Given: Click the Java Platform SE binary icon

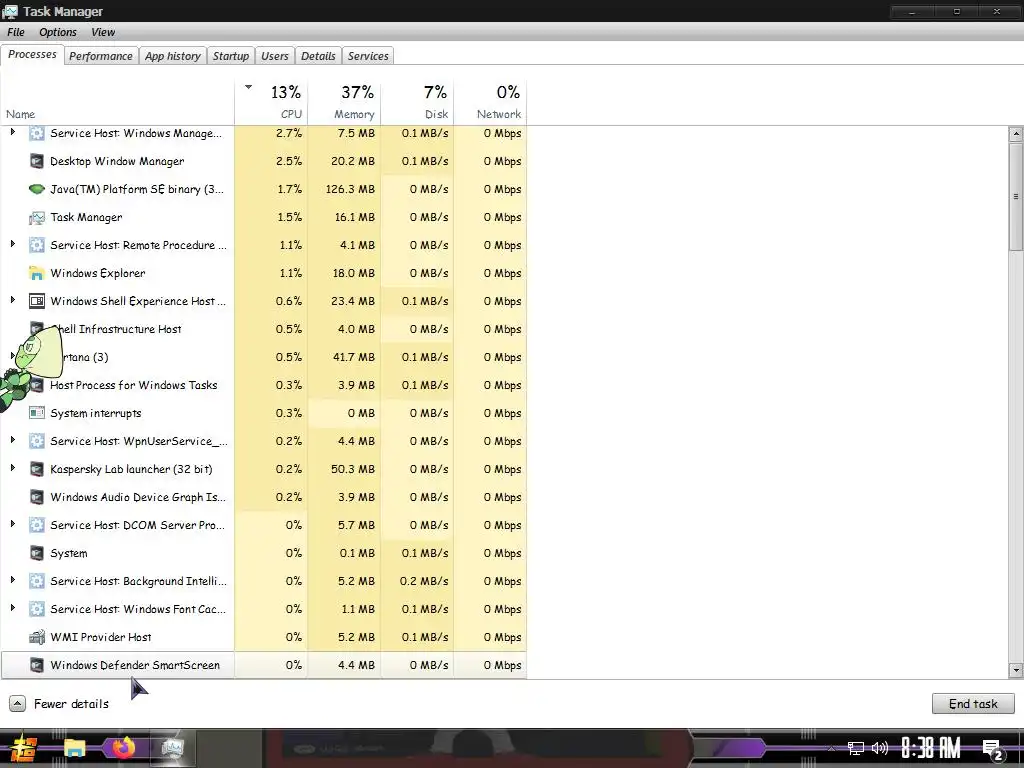Looking at the screenshot, I should pos(37,189).
